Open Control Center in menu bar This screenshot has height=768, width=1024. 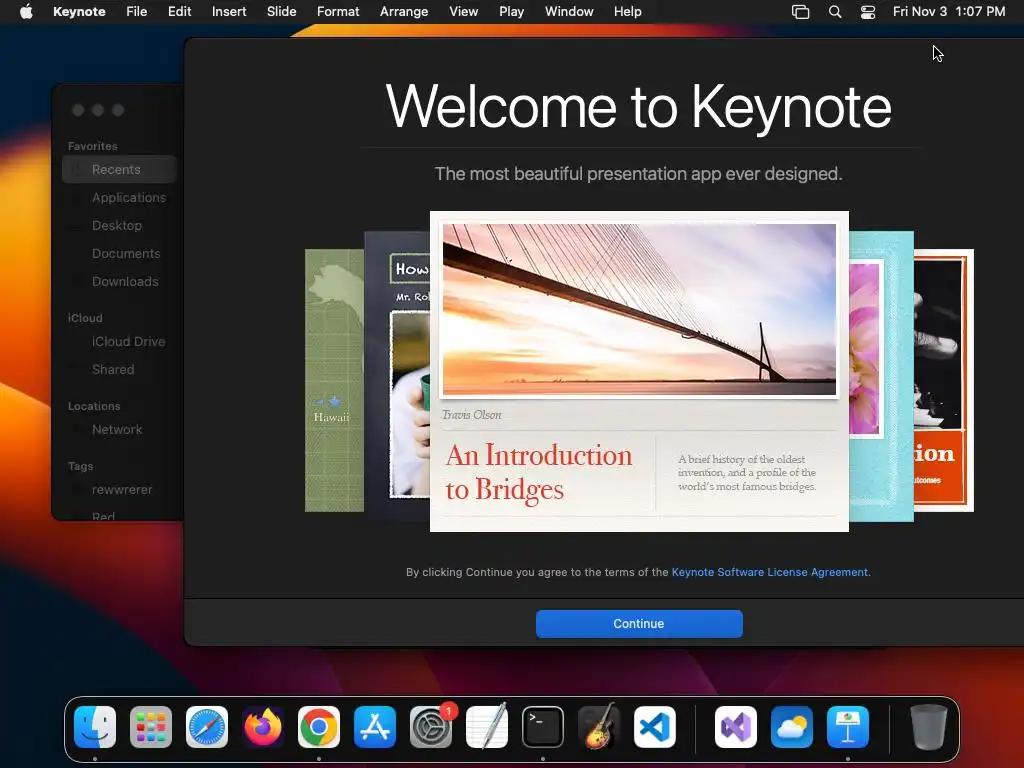[x=868, y=12]
